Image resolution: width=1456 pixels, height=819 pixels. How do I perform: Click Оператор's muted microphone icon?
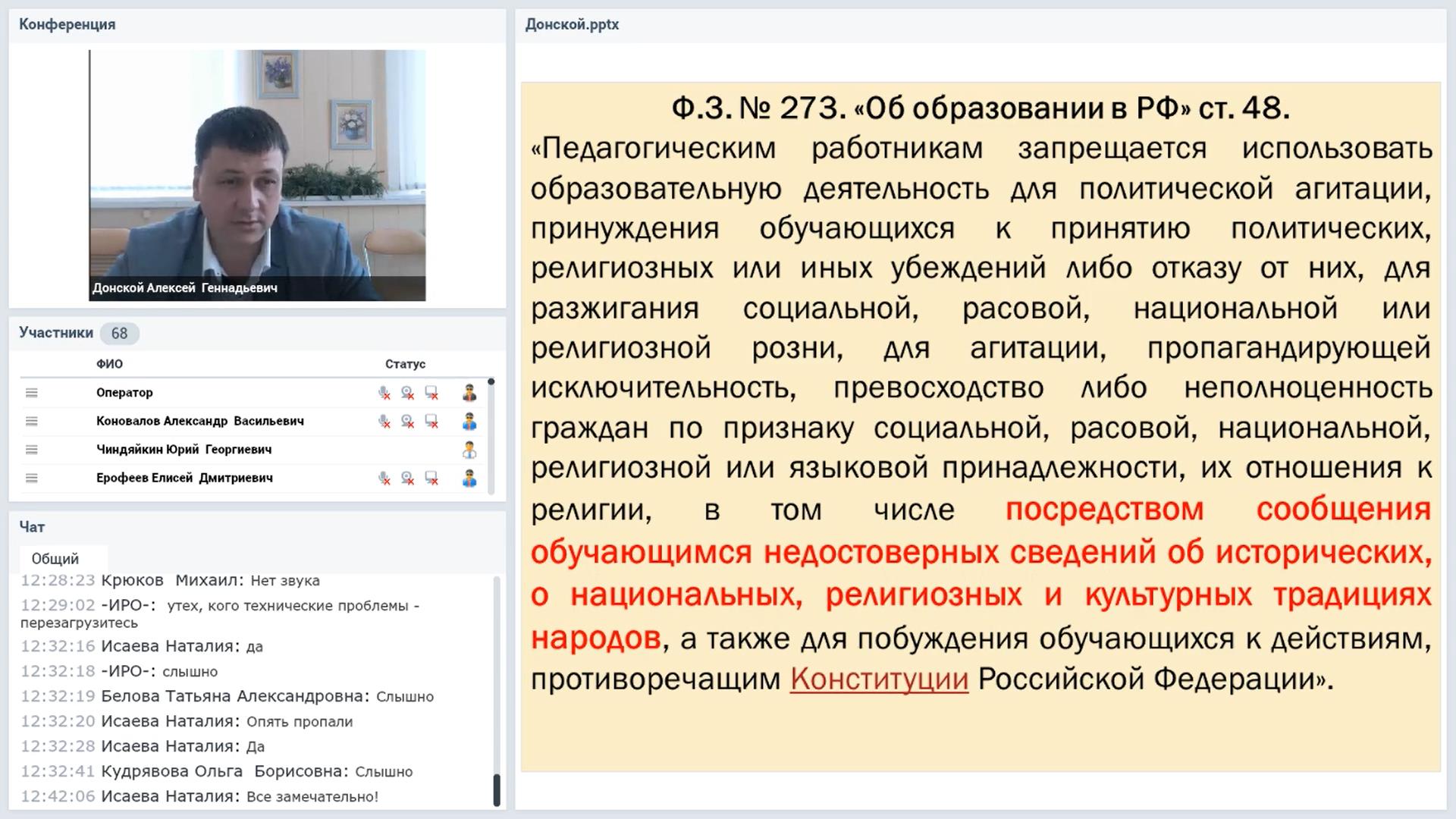(x=384, y=393)
